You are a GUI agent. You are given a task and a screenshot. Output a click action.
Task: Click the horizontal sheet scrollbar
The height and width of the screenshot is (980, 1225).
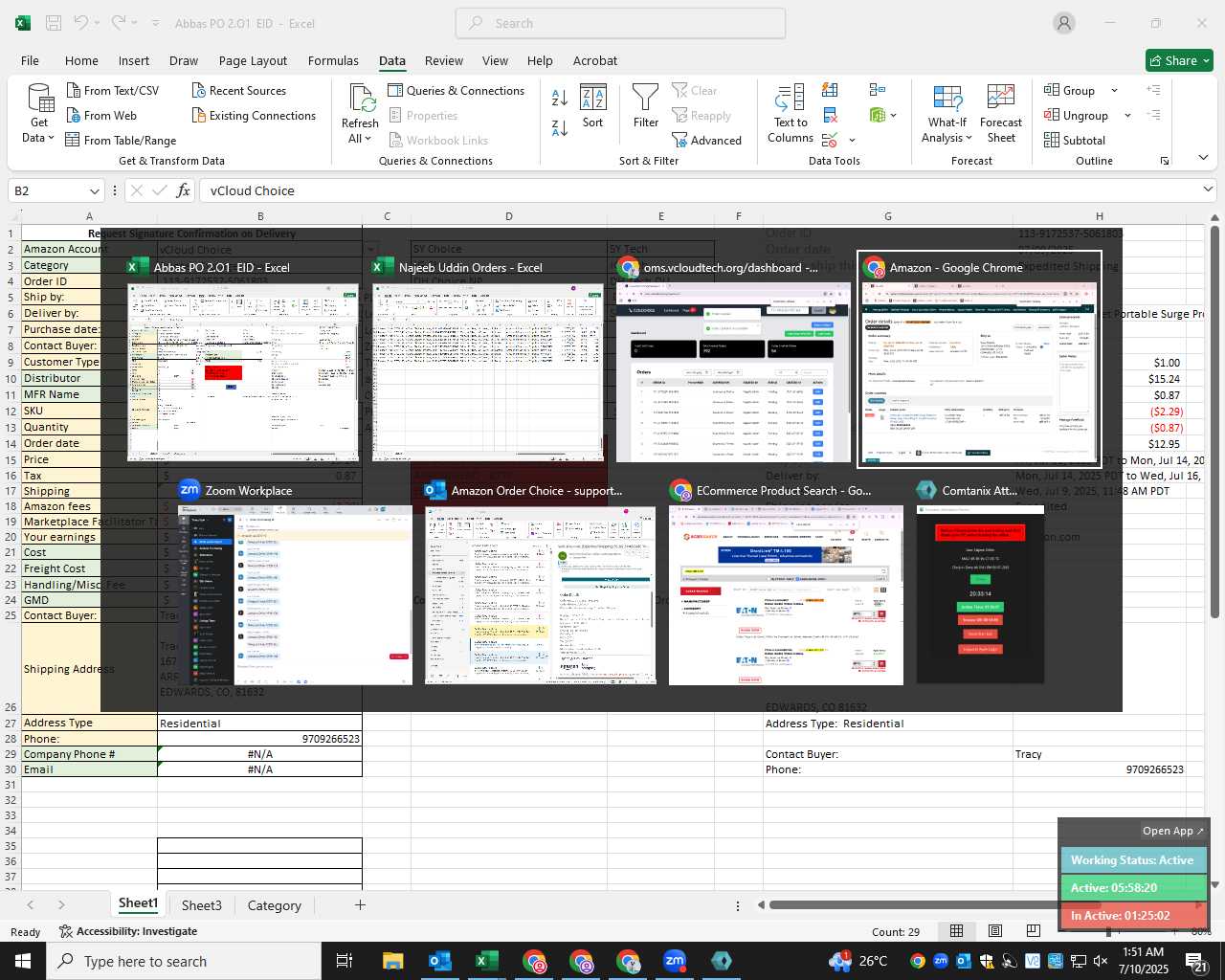coord(934,904)
